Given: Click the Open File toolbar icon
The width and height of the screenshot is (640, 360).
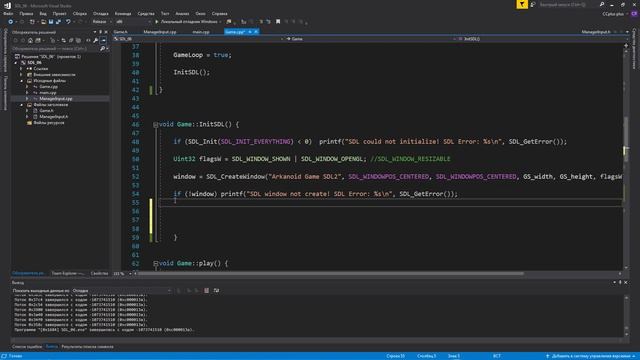Looking at the screenshot, I should (43, 22).
